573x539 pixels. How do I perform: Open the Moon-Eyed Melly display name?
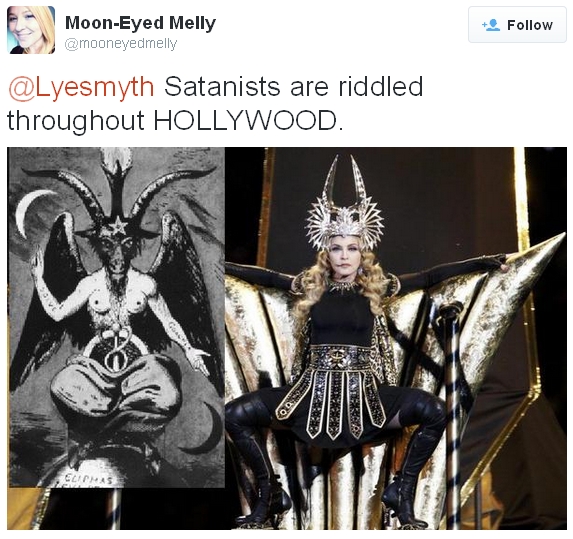click(x=140, y=23)
